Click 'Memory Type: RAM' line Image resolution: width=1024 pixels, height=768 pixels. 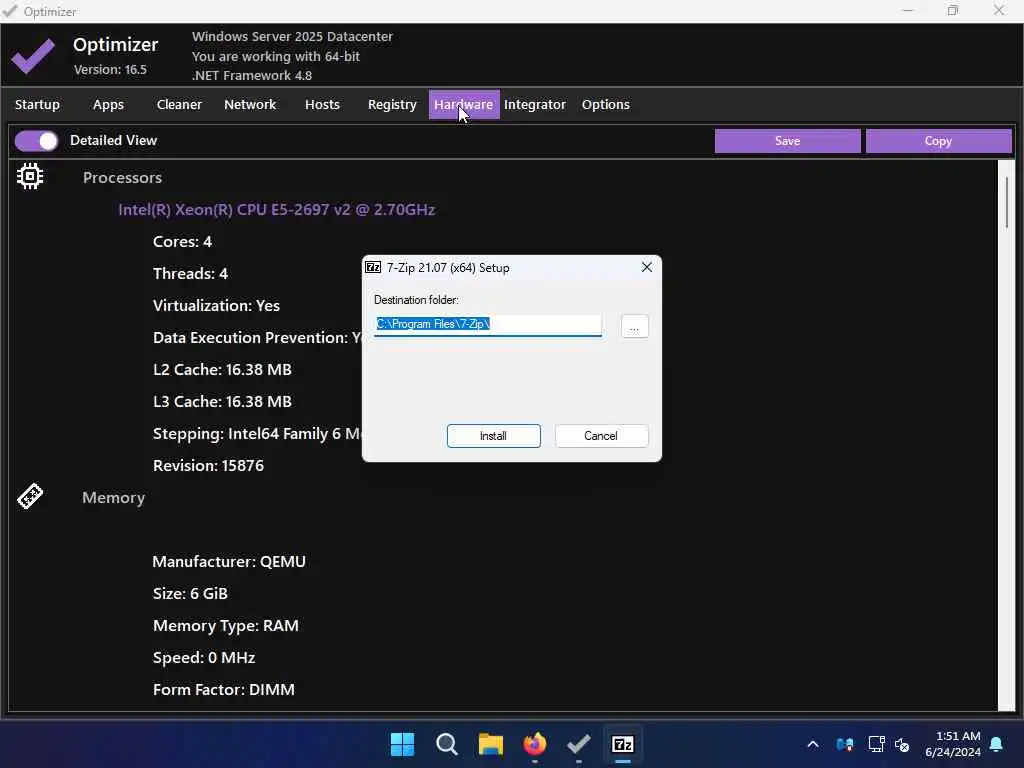click(x=226, y=626)
